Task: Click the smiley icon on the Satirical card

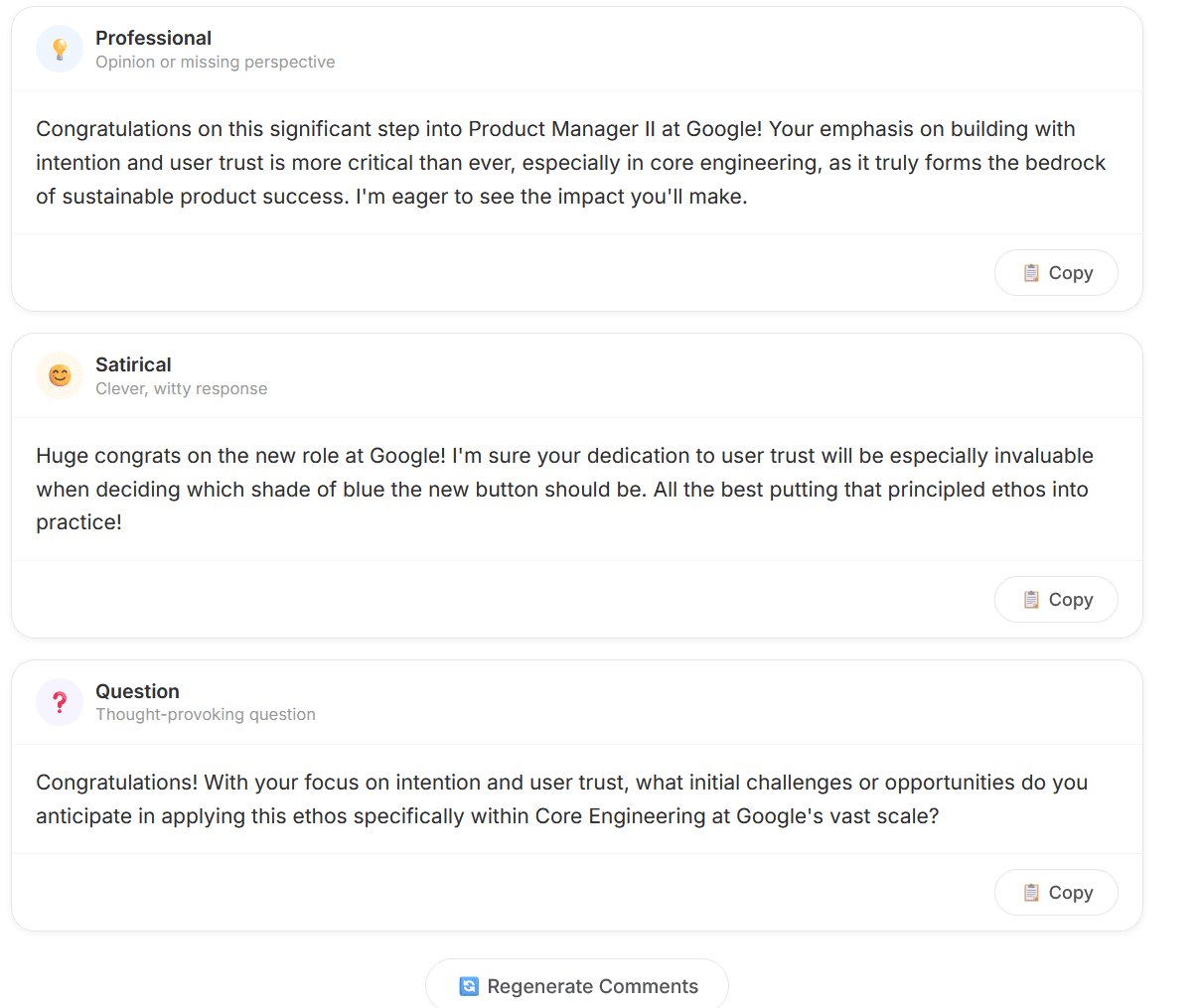Action: pos(59,375)
